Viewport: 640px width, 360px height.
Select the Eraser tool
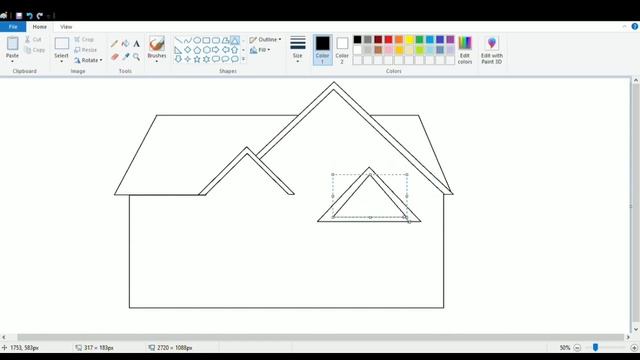114,57
